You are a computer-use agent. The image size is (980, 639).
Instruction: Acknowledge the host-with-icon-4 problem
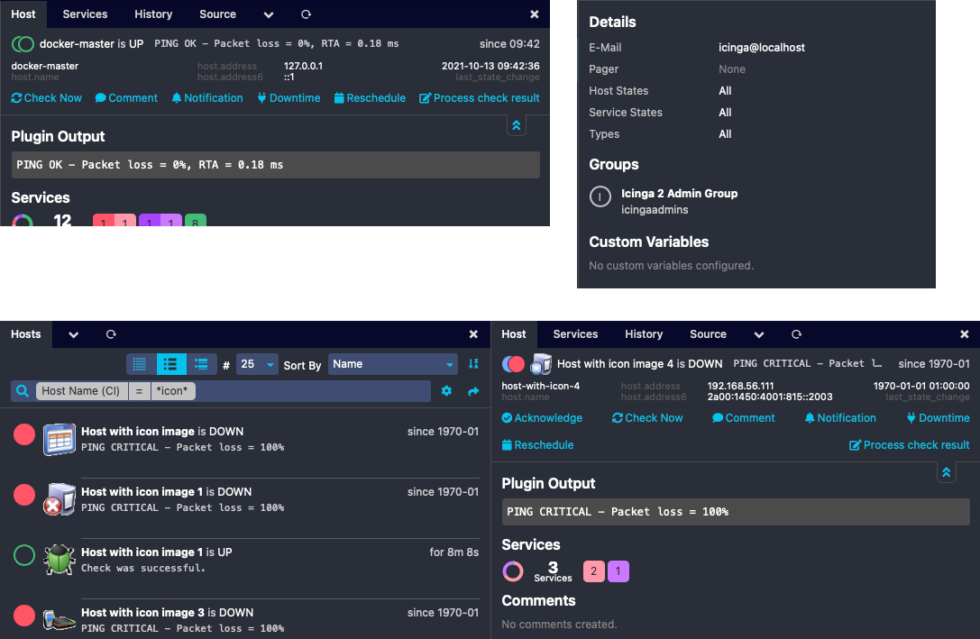[x=542, y=418]
